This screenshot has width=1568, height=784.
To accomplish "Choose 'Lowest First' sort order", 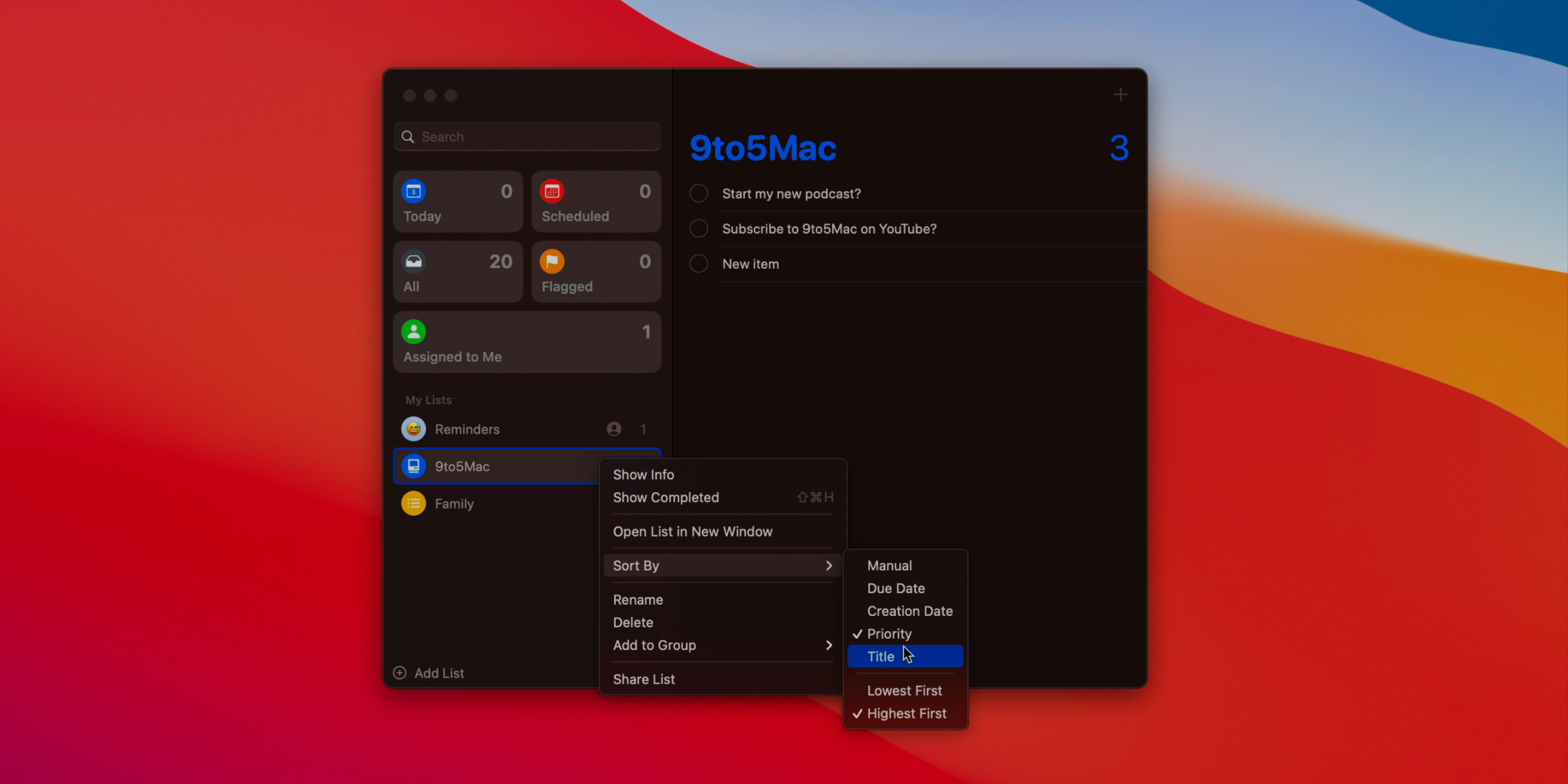I will (x=905, y=690).
